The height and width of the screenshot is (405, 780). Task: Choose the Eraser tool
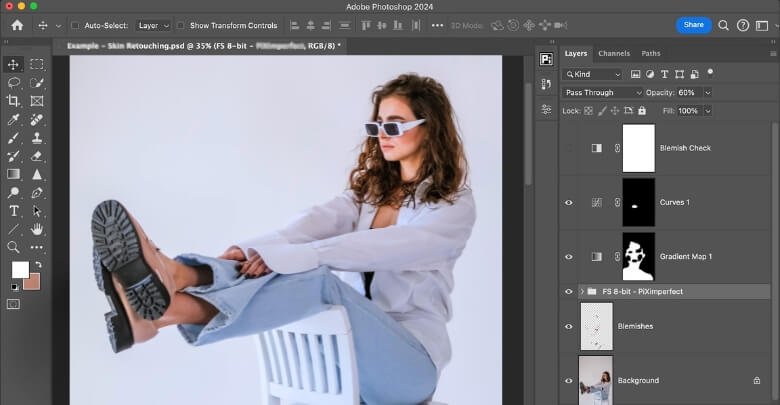(36, 156)
